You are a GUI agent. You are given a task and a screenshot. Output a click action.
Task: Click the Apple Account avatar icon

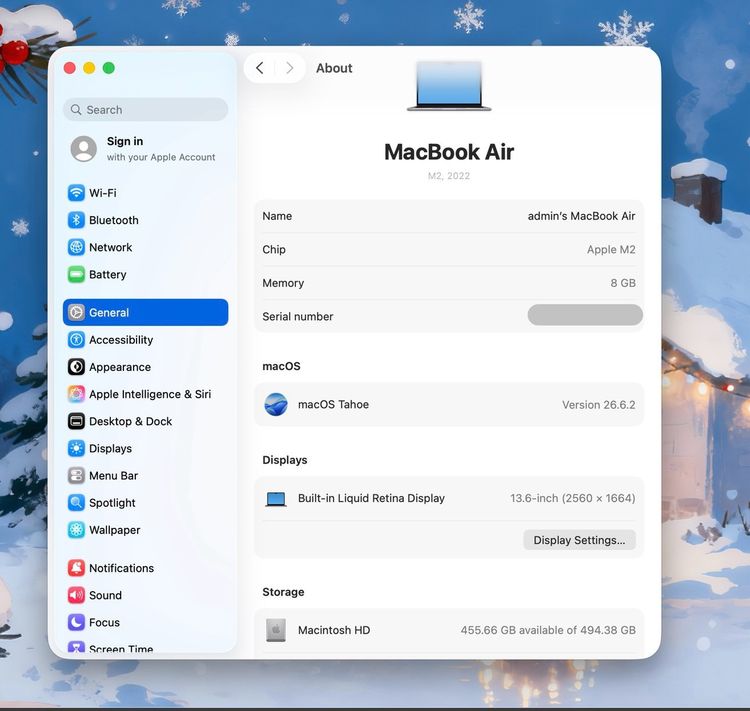(x=84, y=149)
